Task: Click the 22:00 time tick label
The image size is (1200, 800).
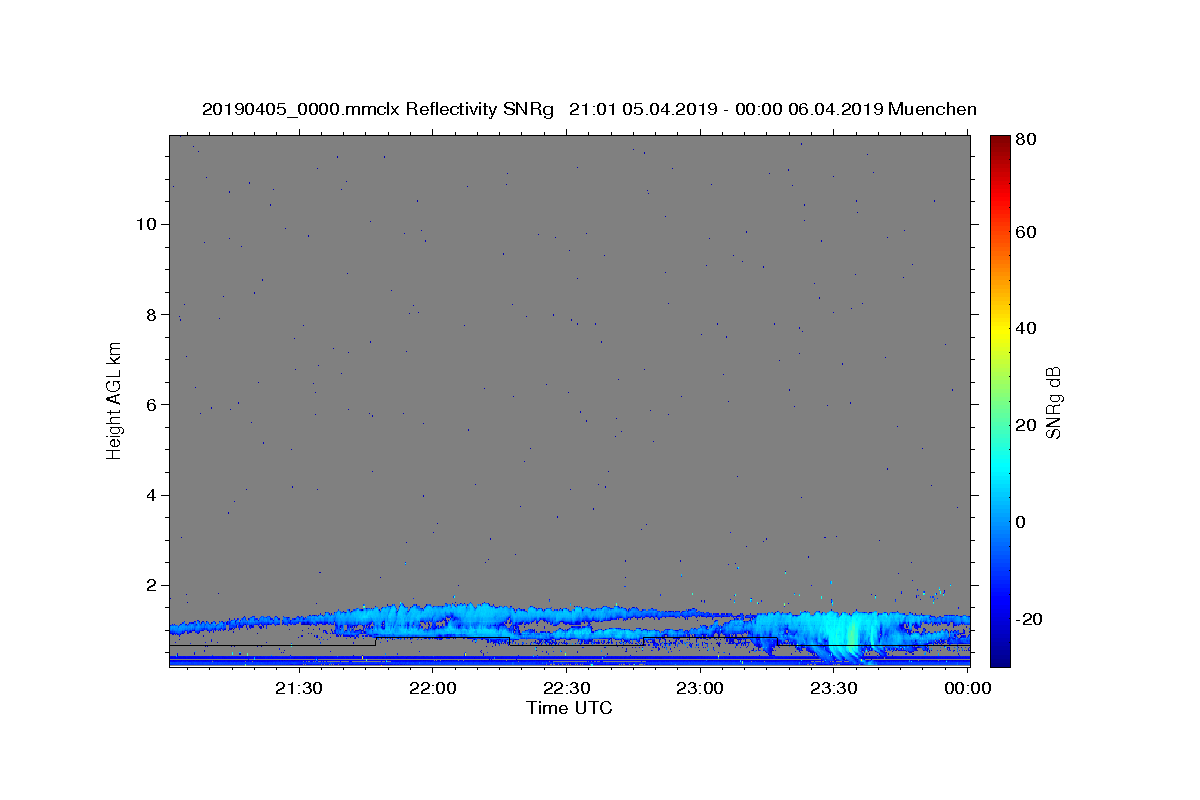Action: click(432, 689)
